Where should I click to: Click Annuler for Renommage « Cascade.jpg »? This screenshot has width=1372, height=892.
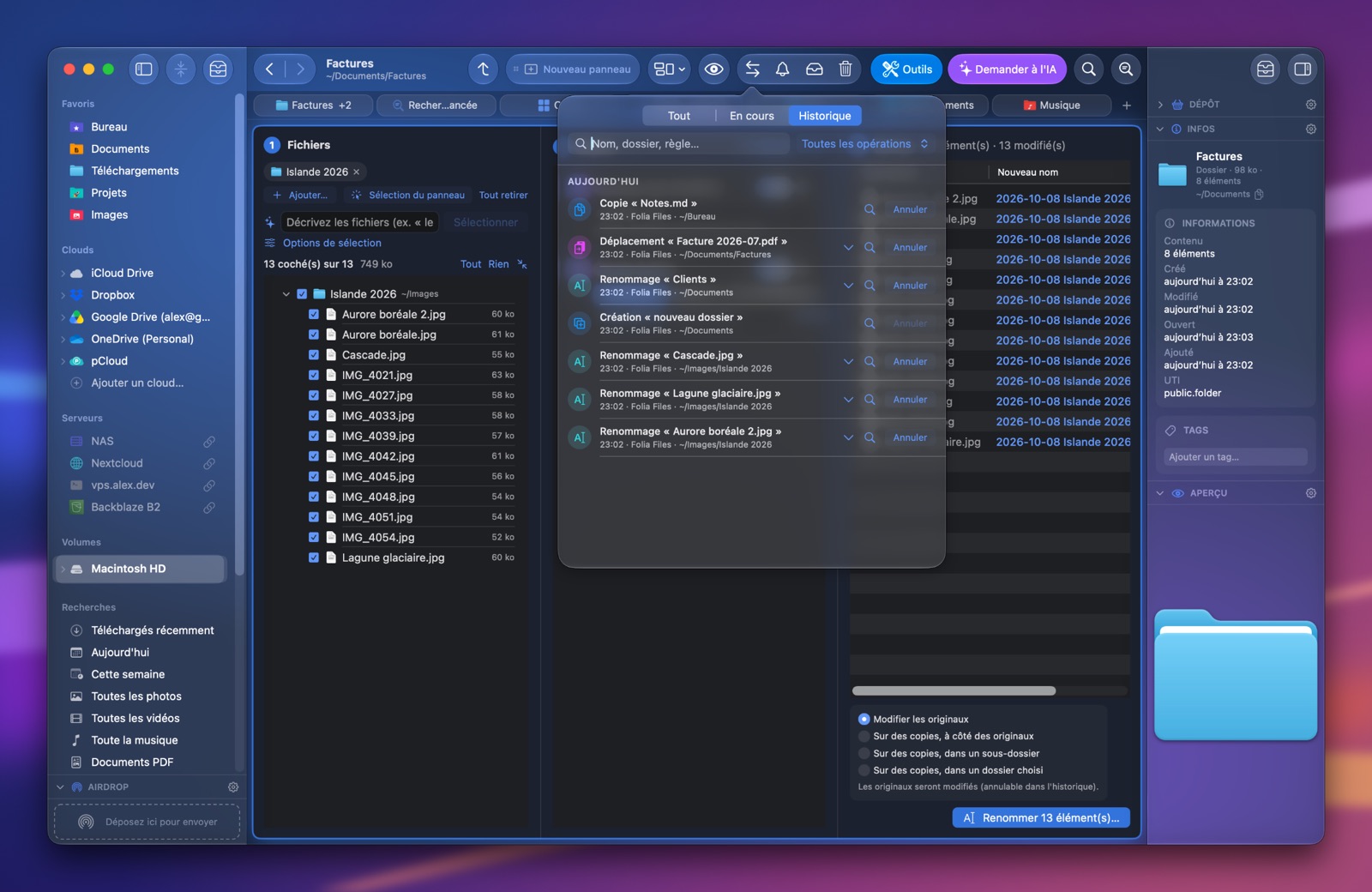click(910, 362)
